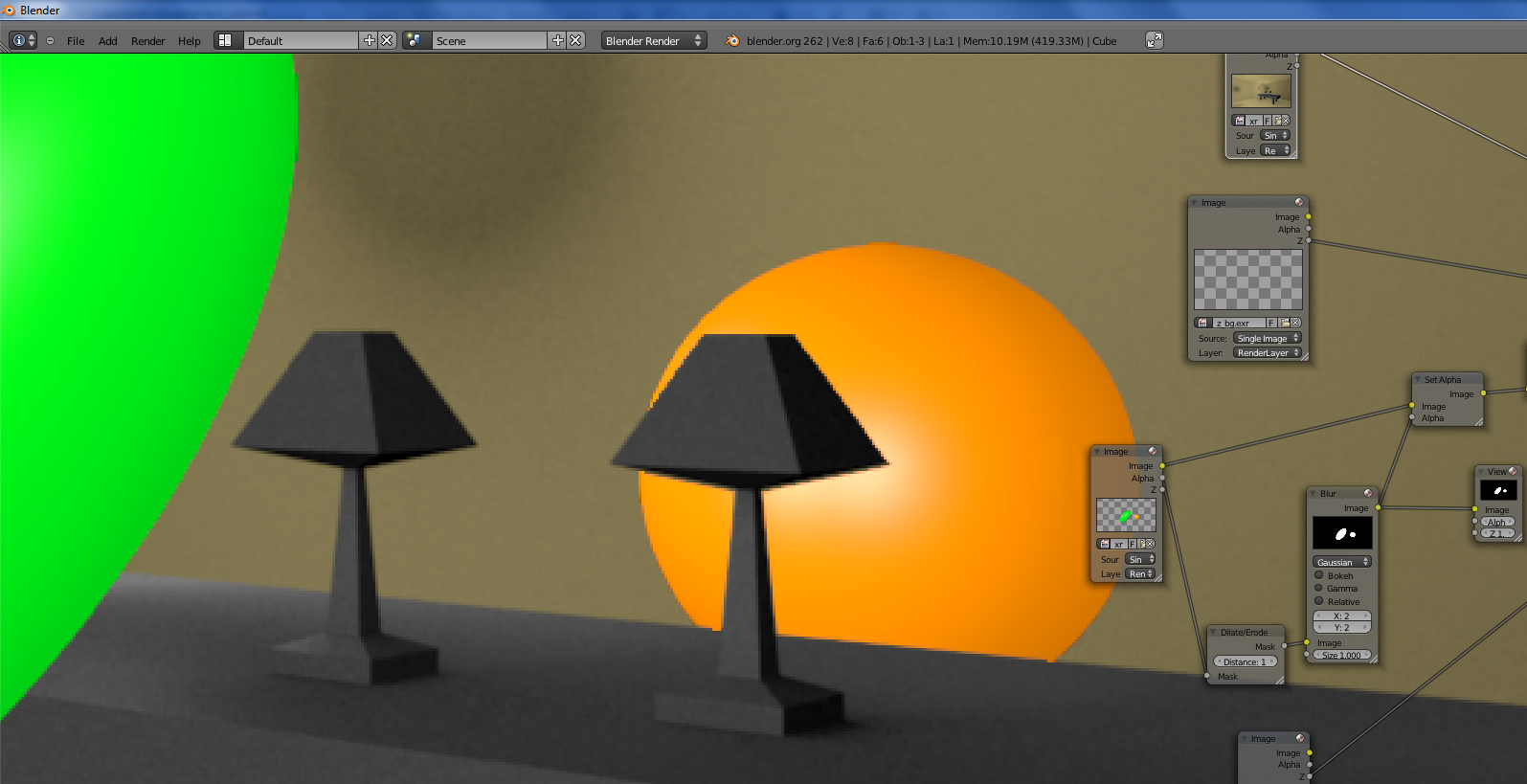Click the Viewer node preview thumbnail
Screen dimensions: 1527x784
pos(1498,490)
